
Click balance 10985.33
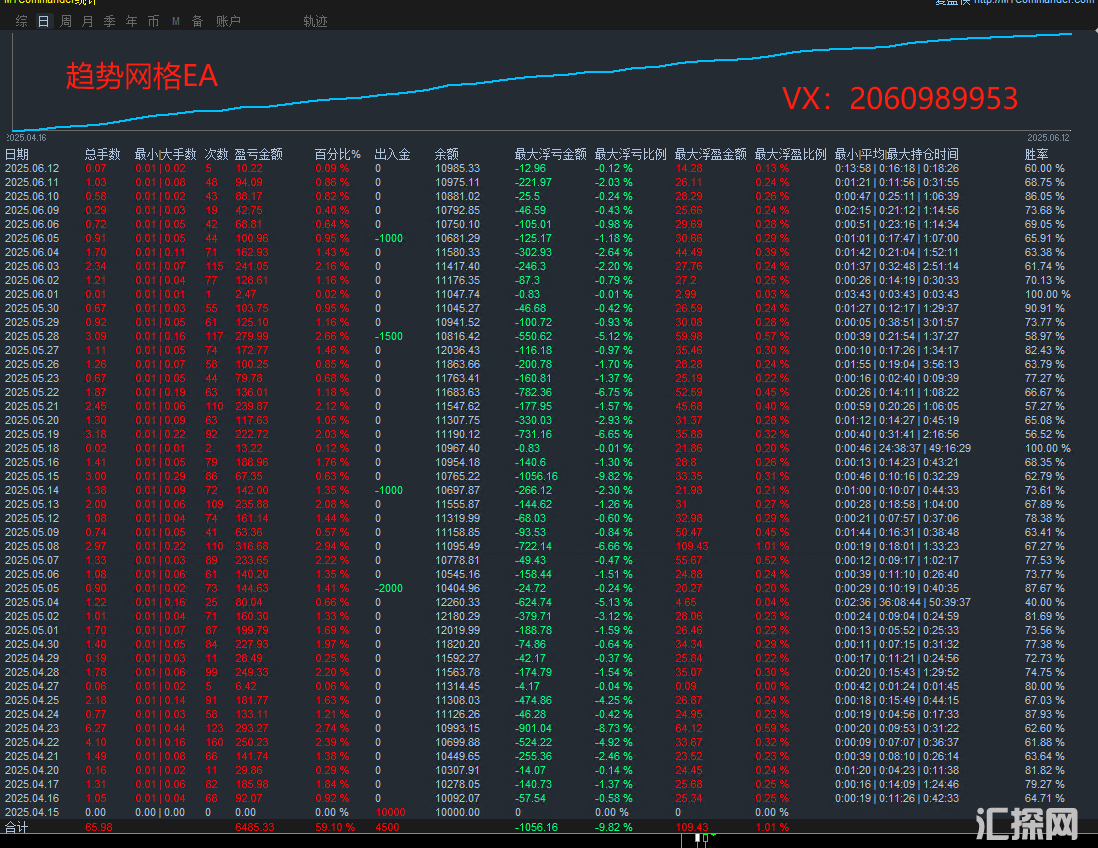tap(459, 168)
